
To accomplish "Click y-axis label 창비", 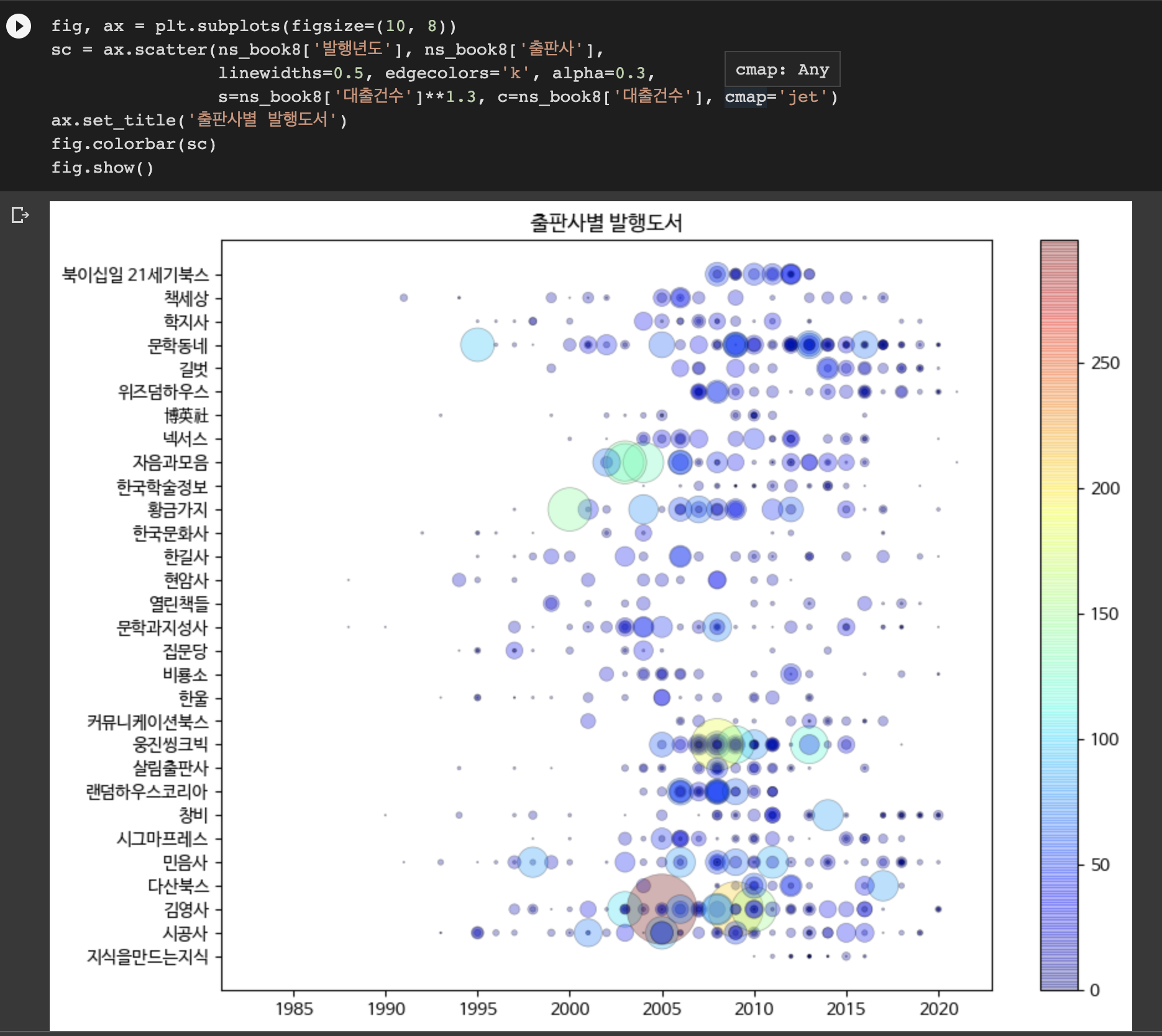I will coord(193,815).
